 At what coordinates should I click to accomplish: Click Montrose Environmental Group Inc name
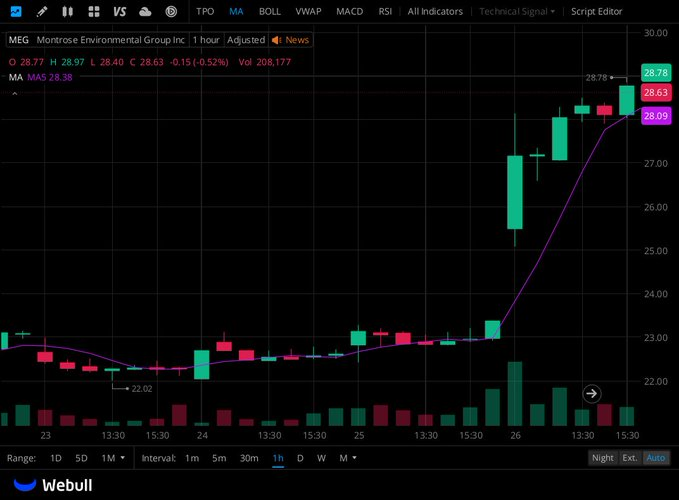point(110,40)
